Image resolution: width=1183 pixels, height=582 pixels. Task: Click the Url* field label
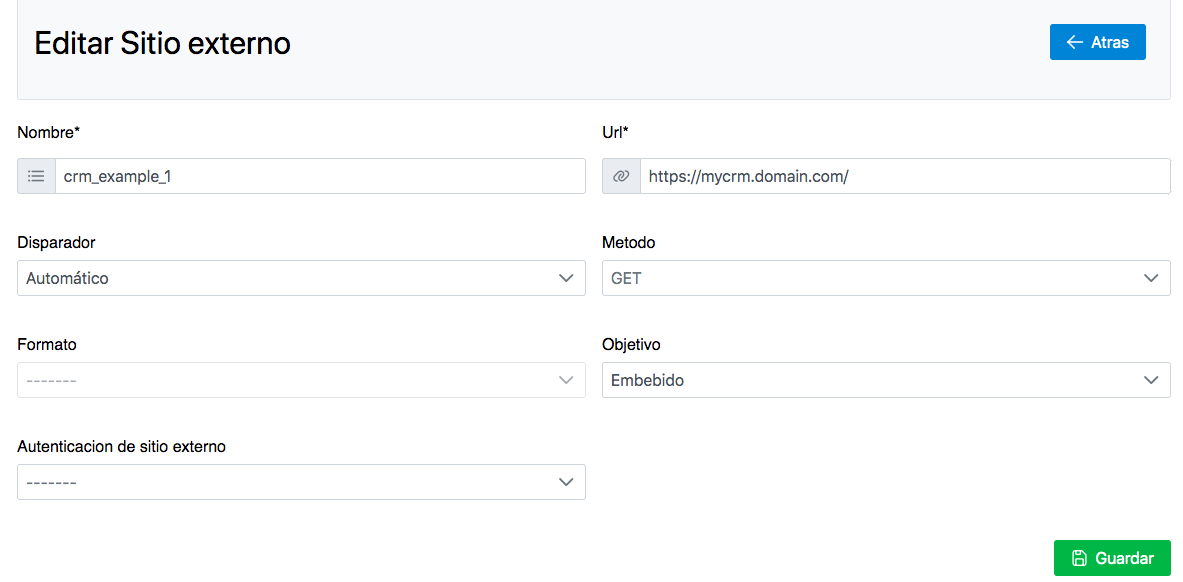pyautogui.click(x=615, y=132)
